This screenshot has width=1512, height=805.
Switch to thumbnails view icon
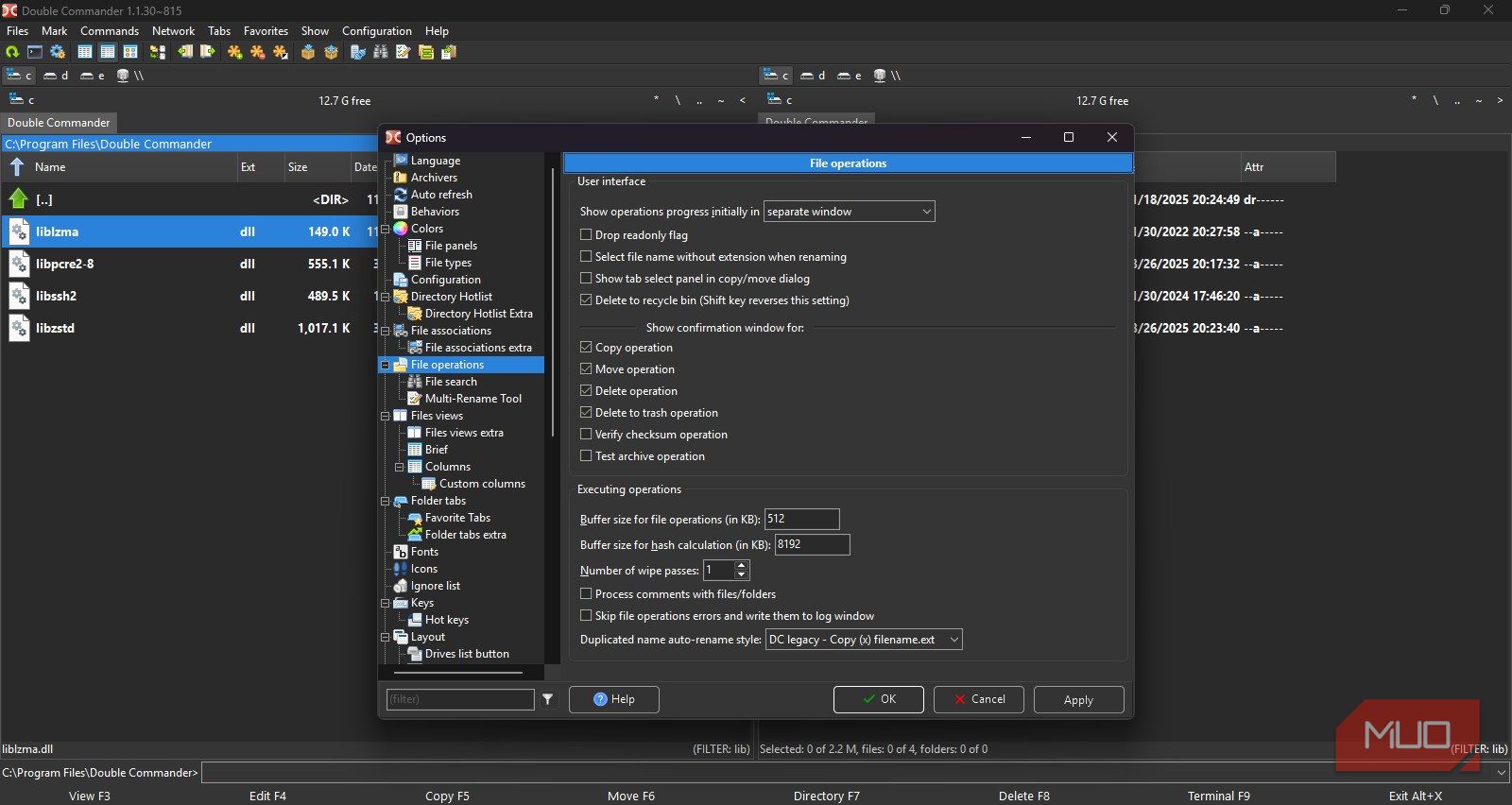pos(130,52)
